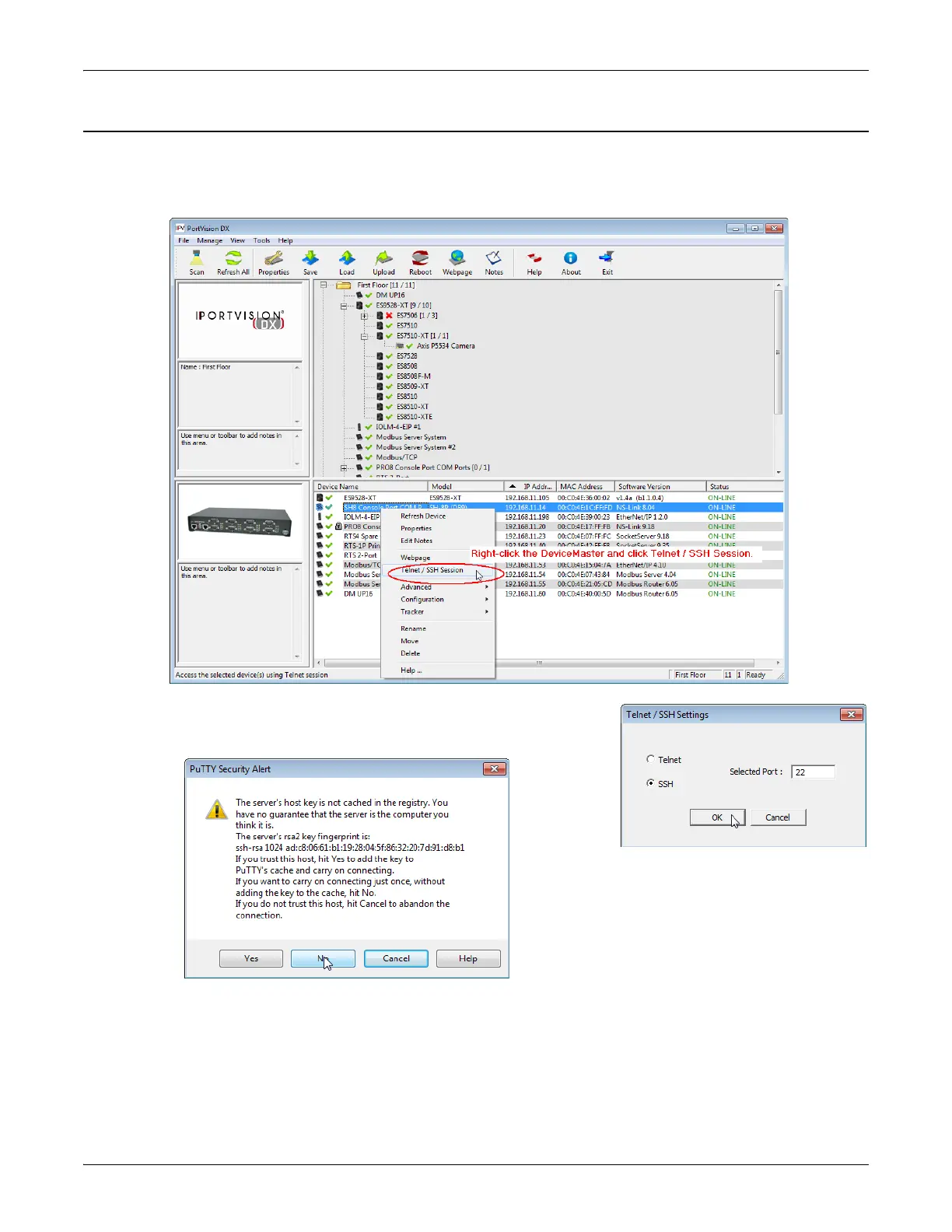
Task: Click the lock icon on the PRO8 list row
Action: [338, 527]
